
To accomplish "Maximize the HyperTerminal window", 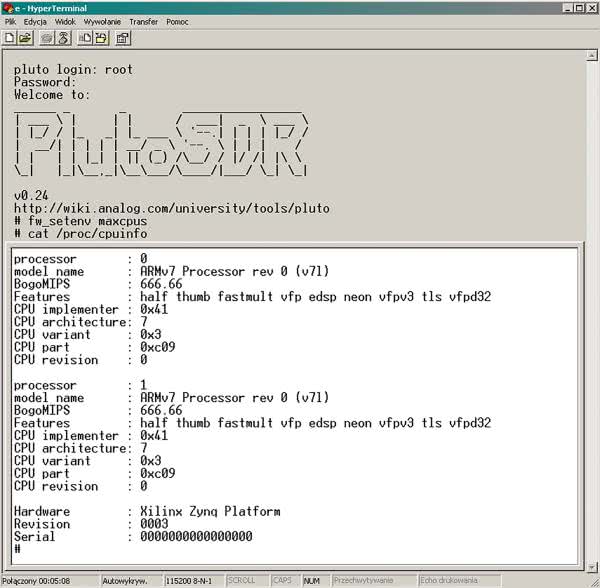I will point(578,7).
